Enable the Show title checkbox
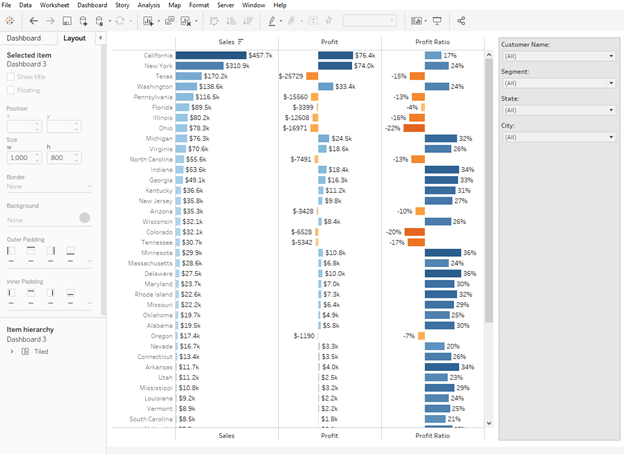Viewport: 624px width, 454px height. click(x=11, y=76)
